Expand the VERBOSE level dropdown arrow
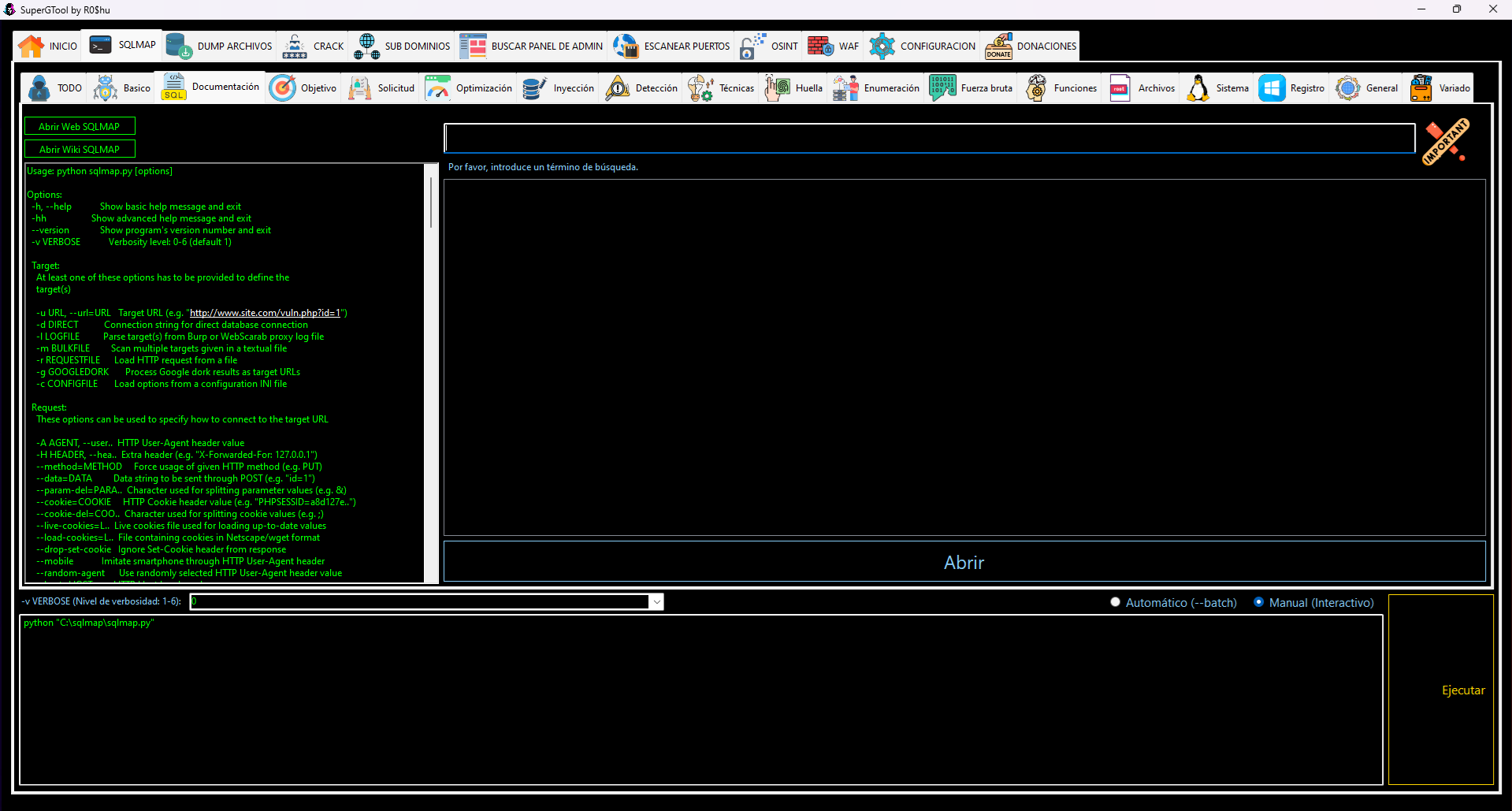1512x811 pixels. tap(656, 602)
